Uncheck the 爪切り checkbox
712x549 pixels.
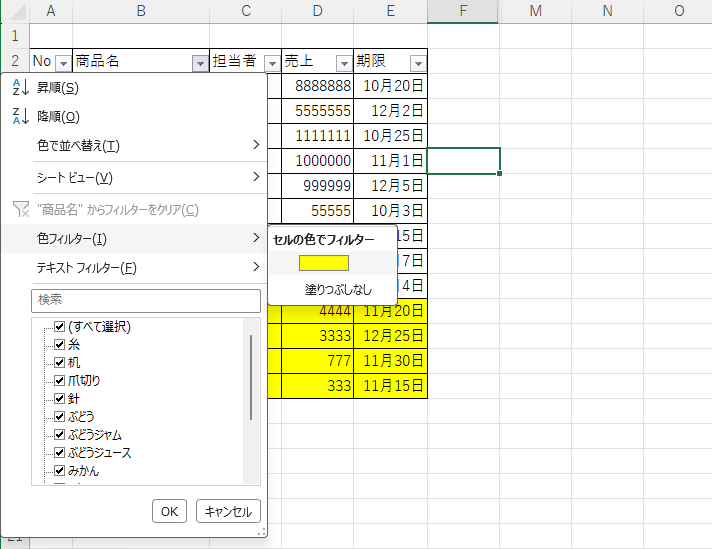59,380
